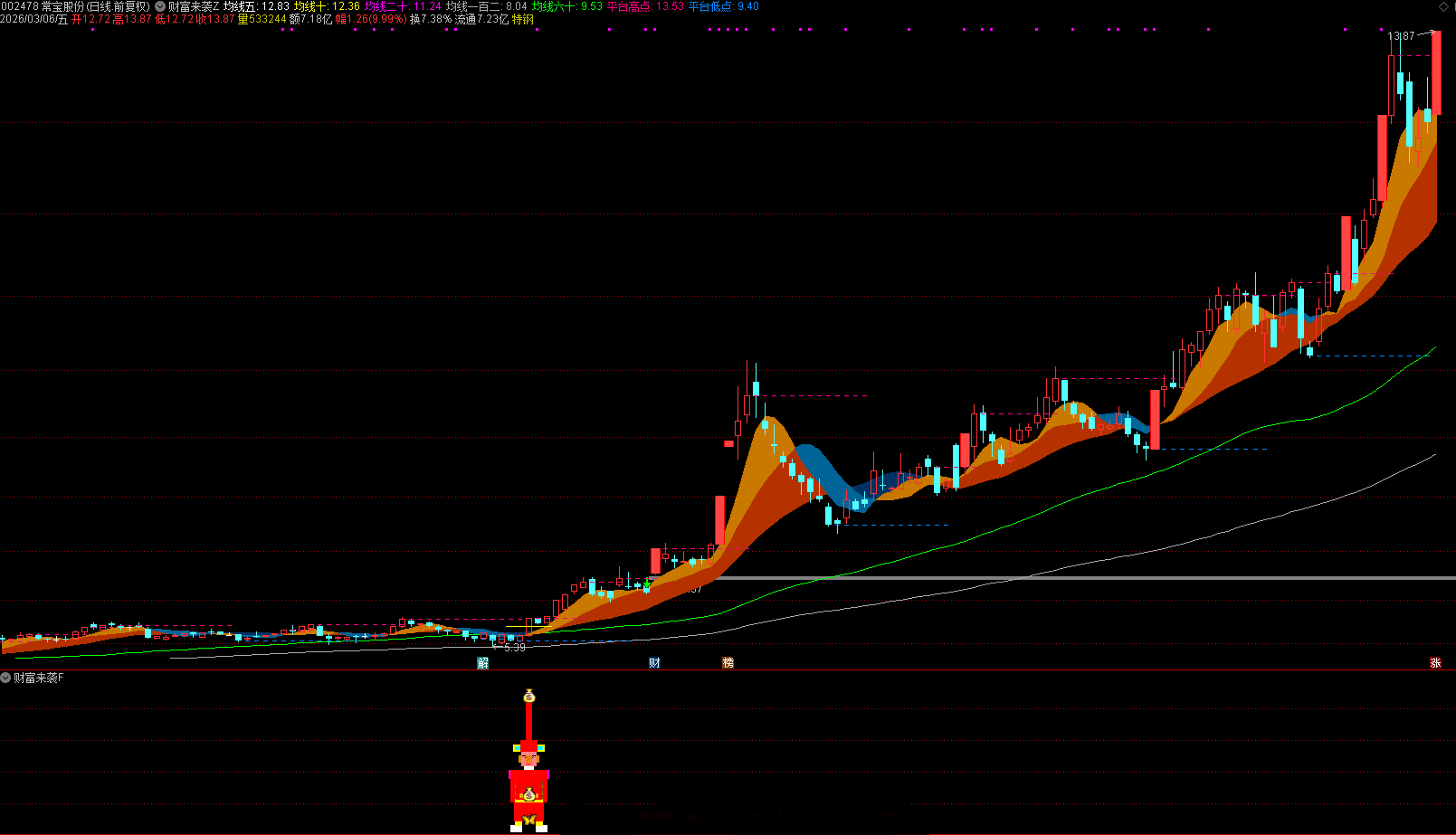Click the 财 event marker icon
Image resolution: width=1456 pixels, height=835 pixels.
654,663
